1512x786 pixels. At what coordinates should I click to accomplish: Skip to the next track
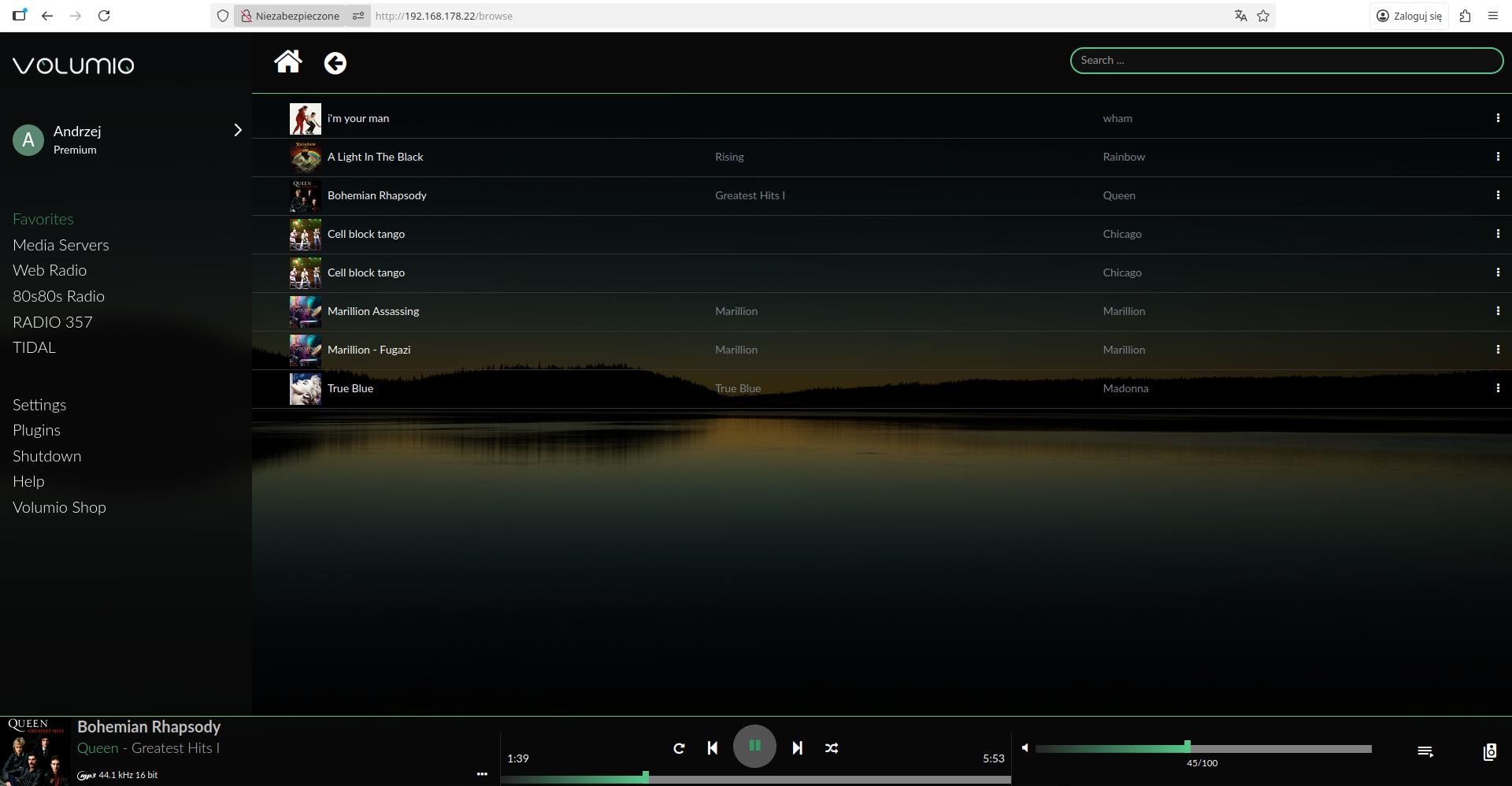coord(797,748)
